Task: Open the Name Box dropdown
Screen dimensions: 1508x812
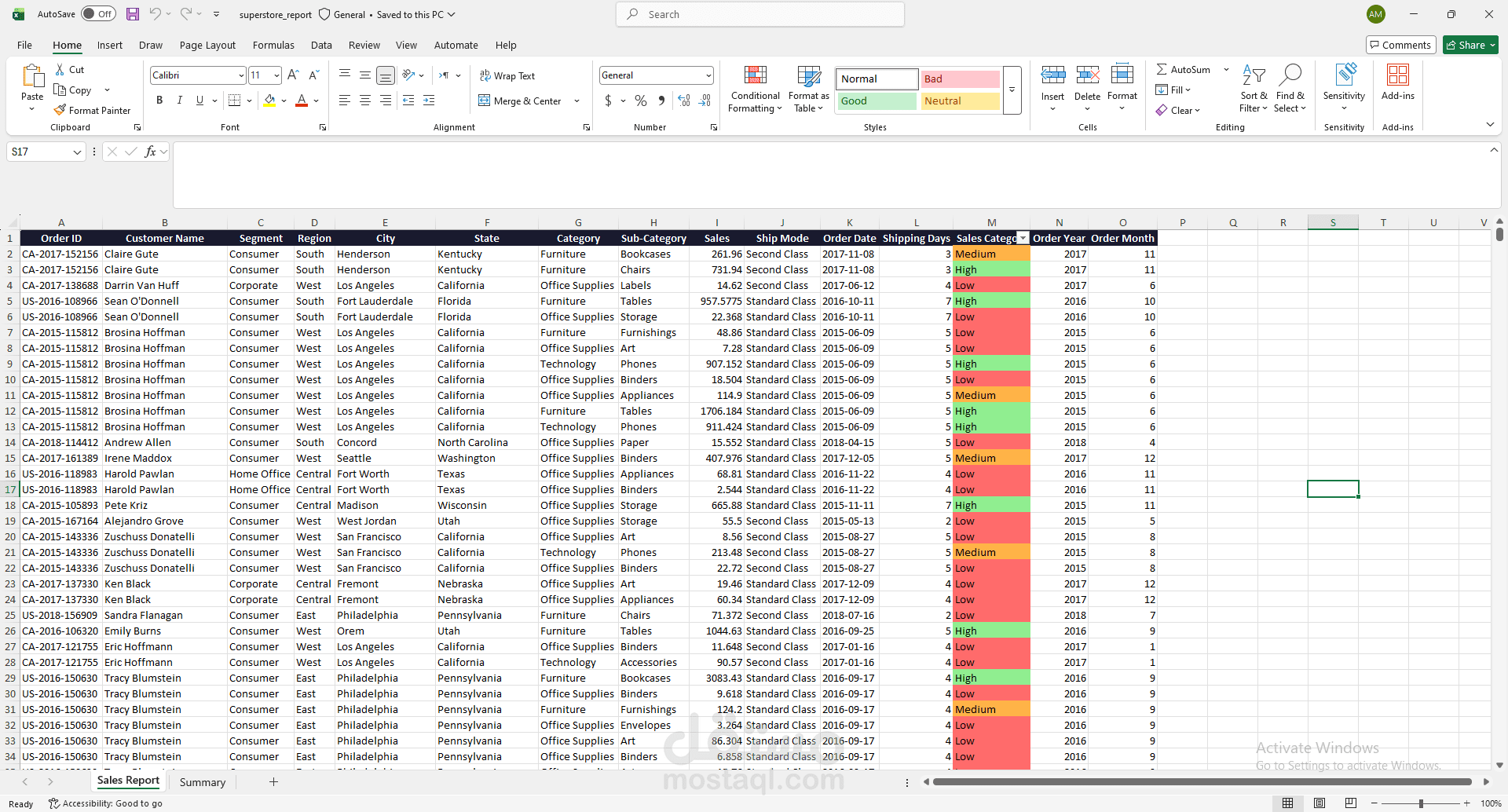Action: click(77, 152)
